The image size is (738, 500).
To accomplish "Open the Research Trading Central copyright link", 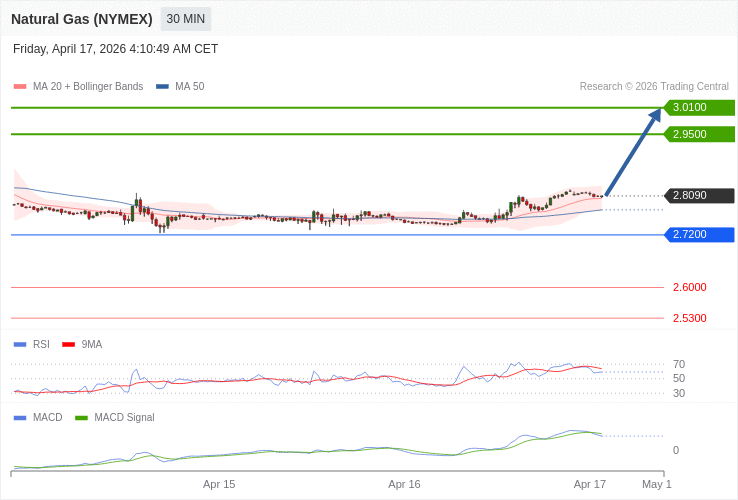I will point(654,87).
